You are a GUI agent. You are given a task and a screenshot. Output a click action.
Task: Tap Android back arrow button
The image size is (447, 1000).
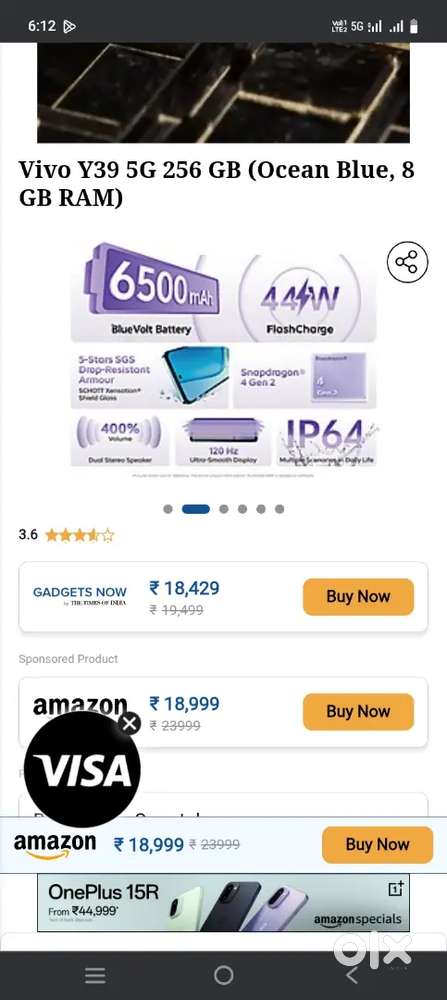tap(351, 975)
